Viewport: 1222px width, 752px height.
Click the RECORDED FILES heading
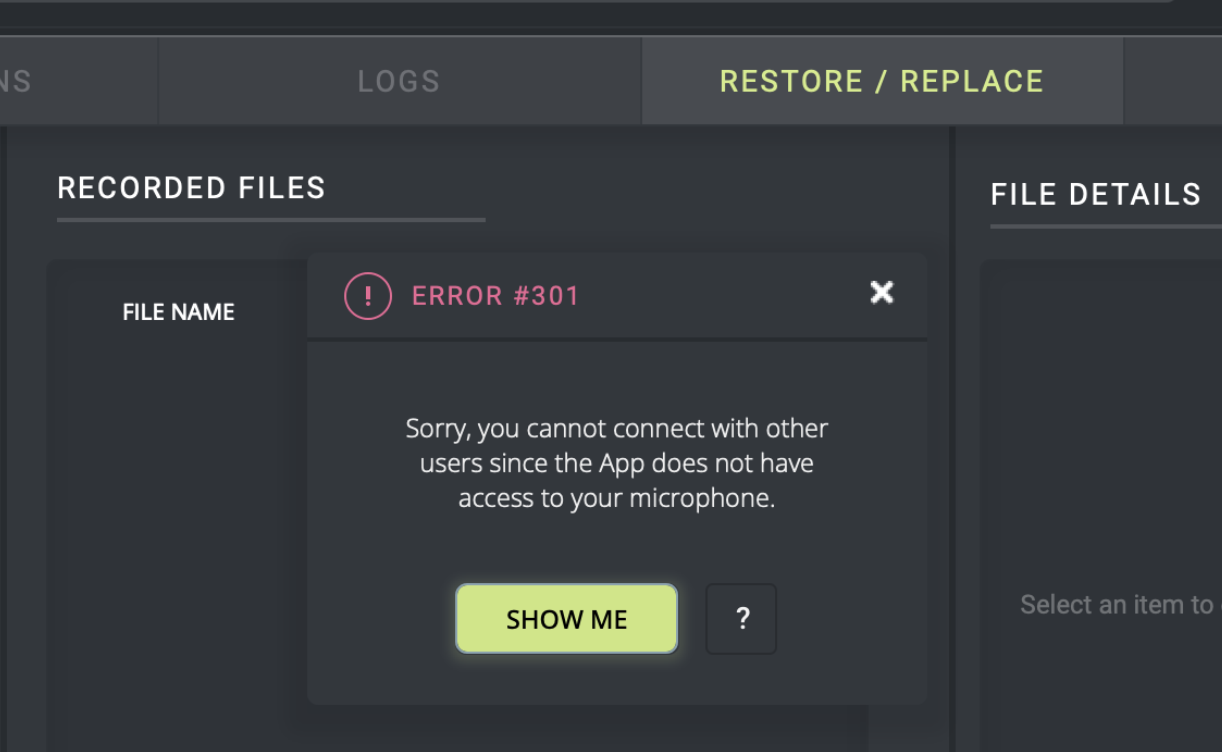191,188
